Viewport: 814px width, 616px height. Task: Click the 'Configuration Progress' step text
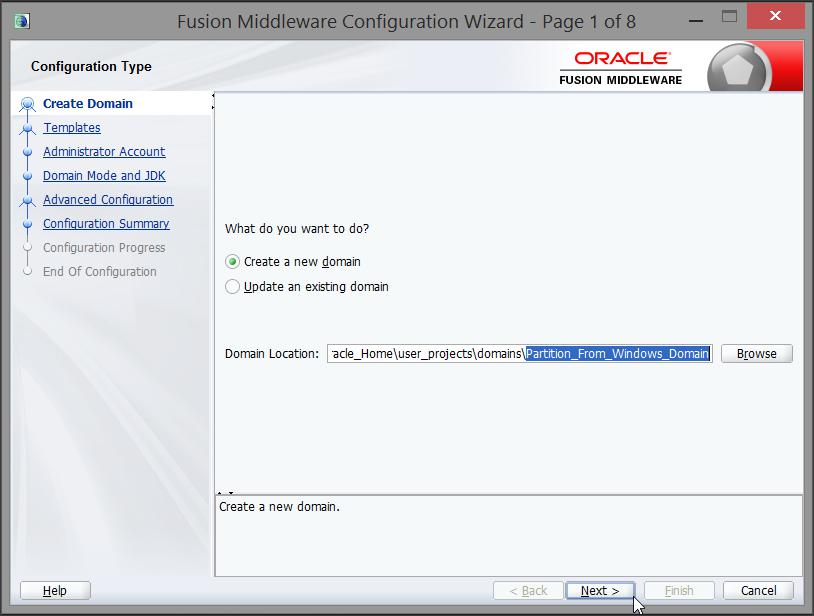click(104, 248)
